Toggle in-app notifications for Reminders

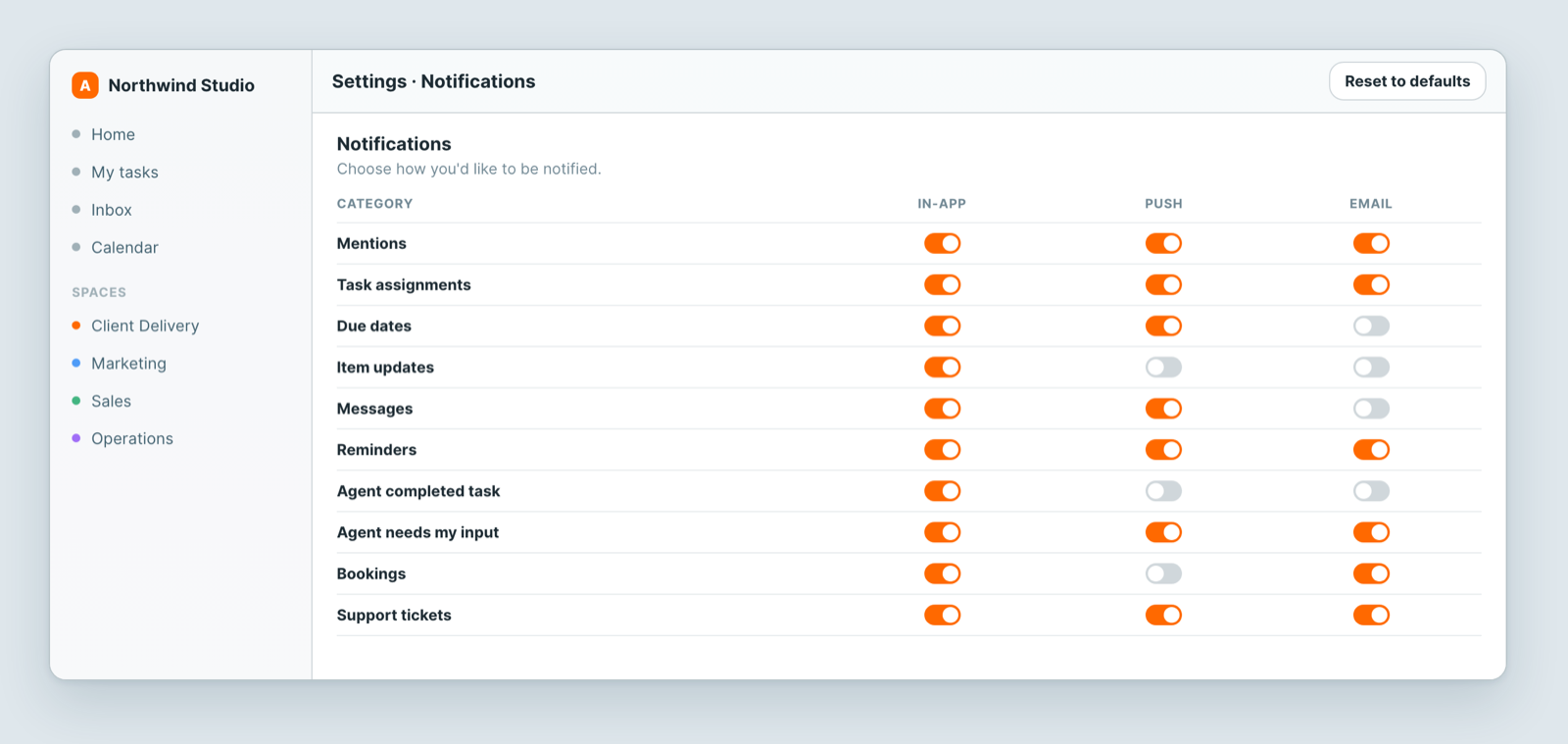point(943,450)
